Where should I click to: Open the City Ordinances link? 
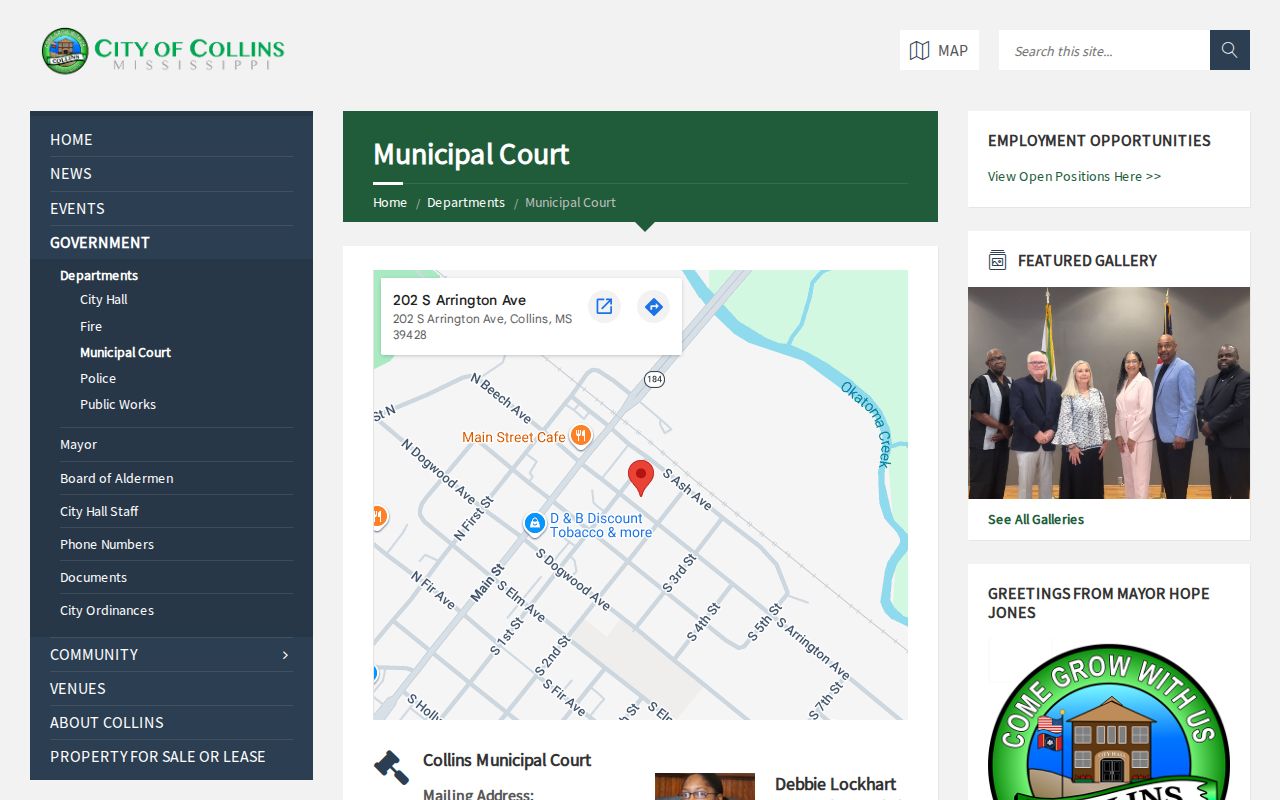(107, 610)
